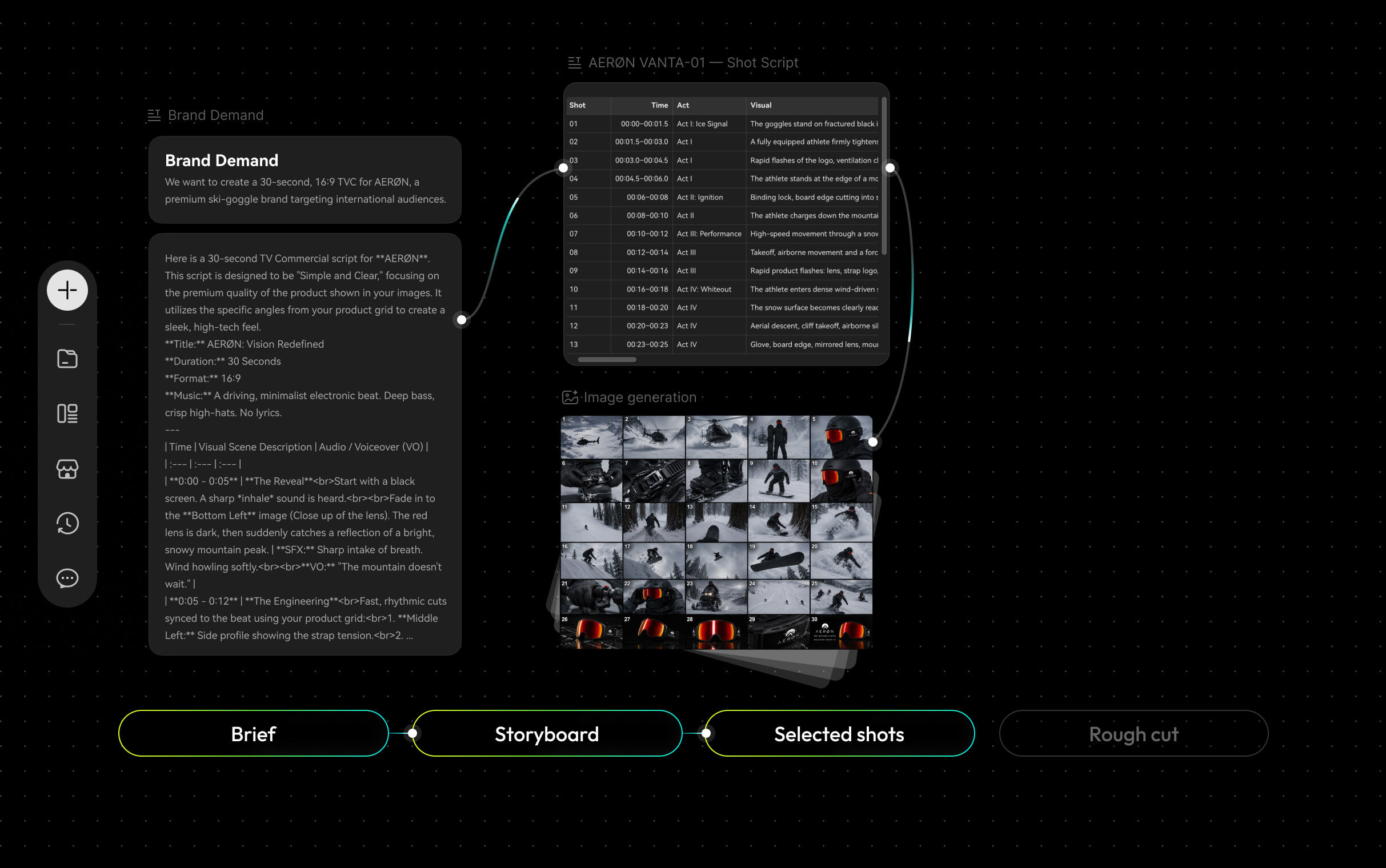Click 'AERØN VANTA-01 — Shot Script' title
This screenshot has height=868, width=1386.
tap(694, 63)
